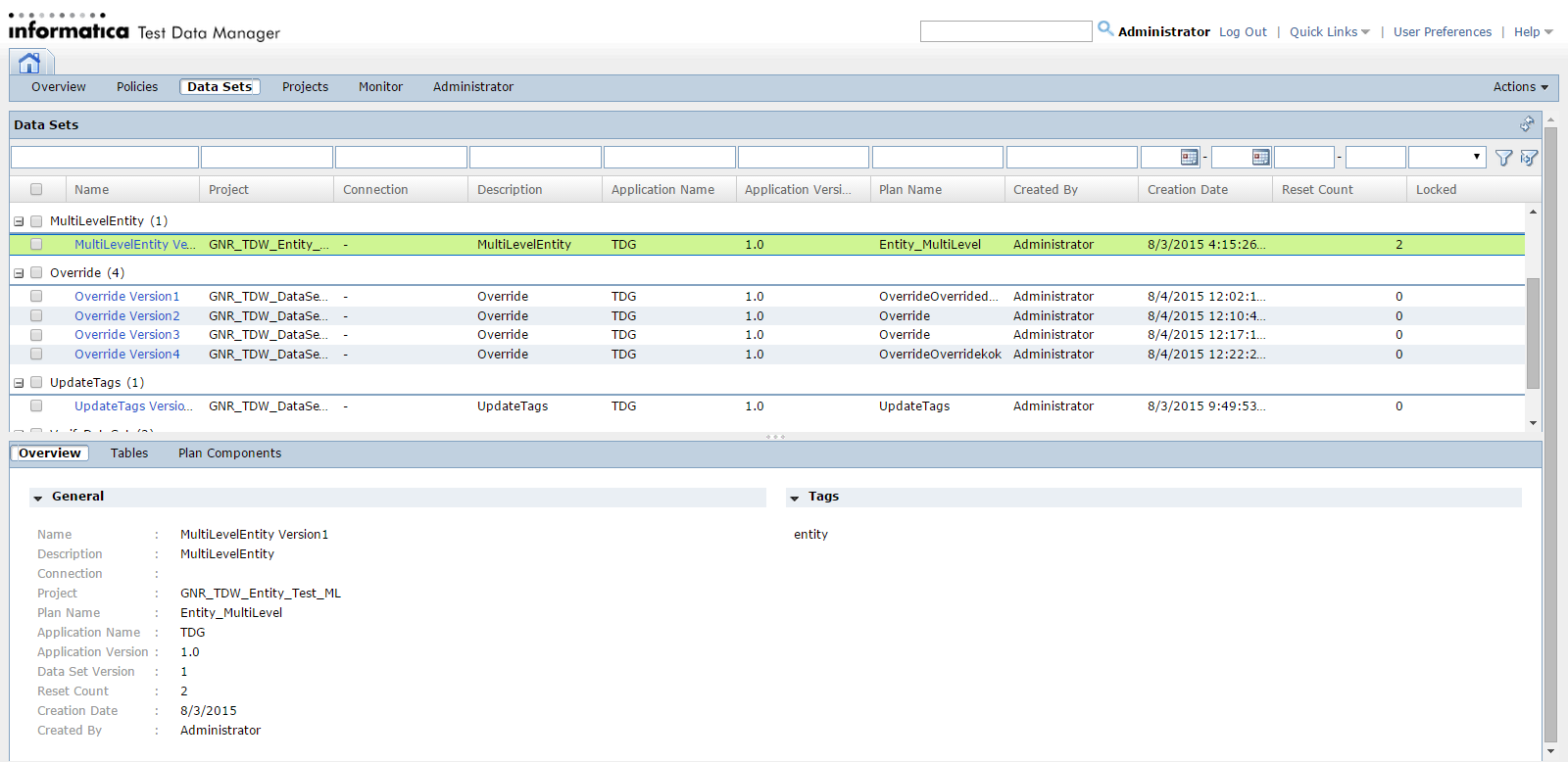Clear filters using reset funnel icon
This screenshot has width=1568, height=762.
(x=1529, y=158)
